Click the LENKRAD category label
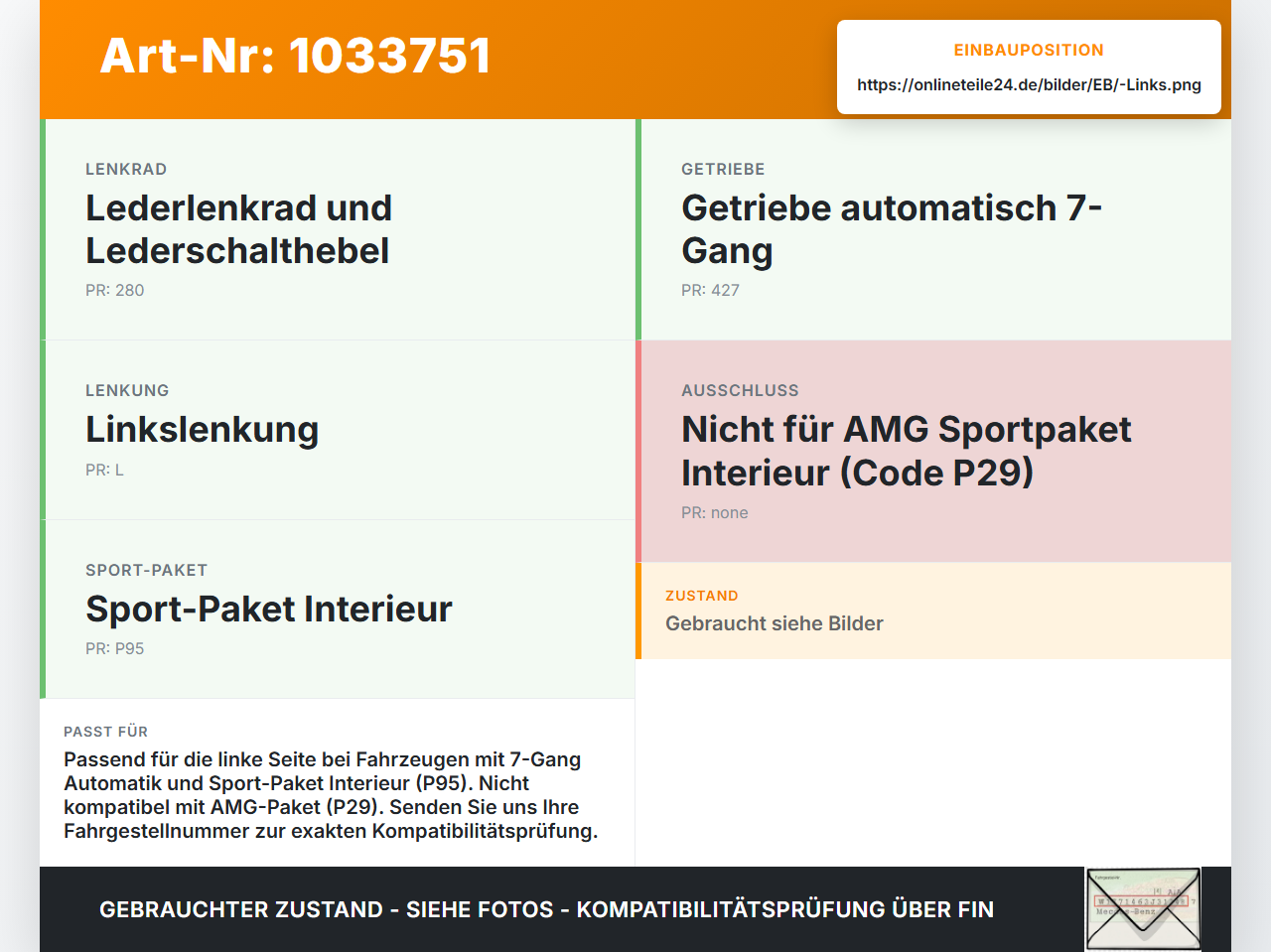The height and width of the screenshot is (952, 1271). tap(126, 169)
